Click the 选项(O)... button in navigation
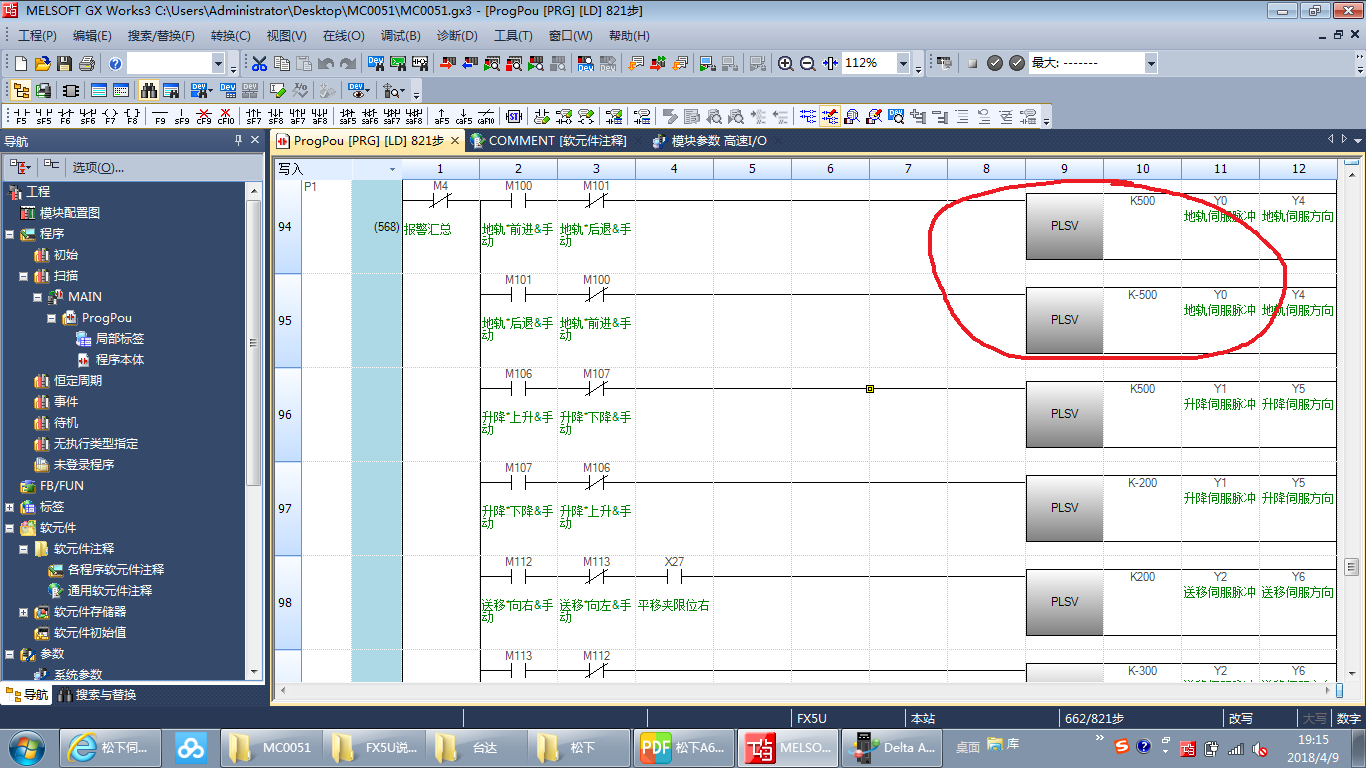The image size is (1366, 768). (98, 167)
